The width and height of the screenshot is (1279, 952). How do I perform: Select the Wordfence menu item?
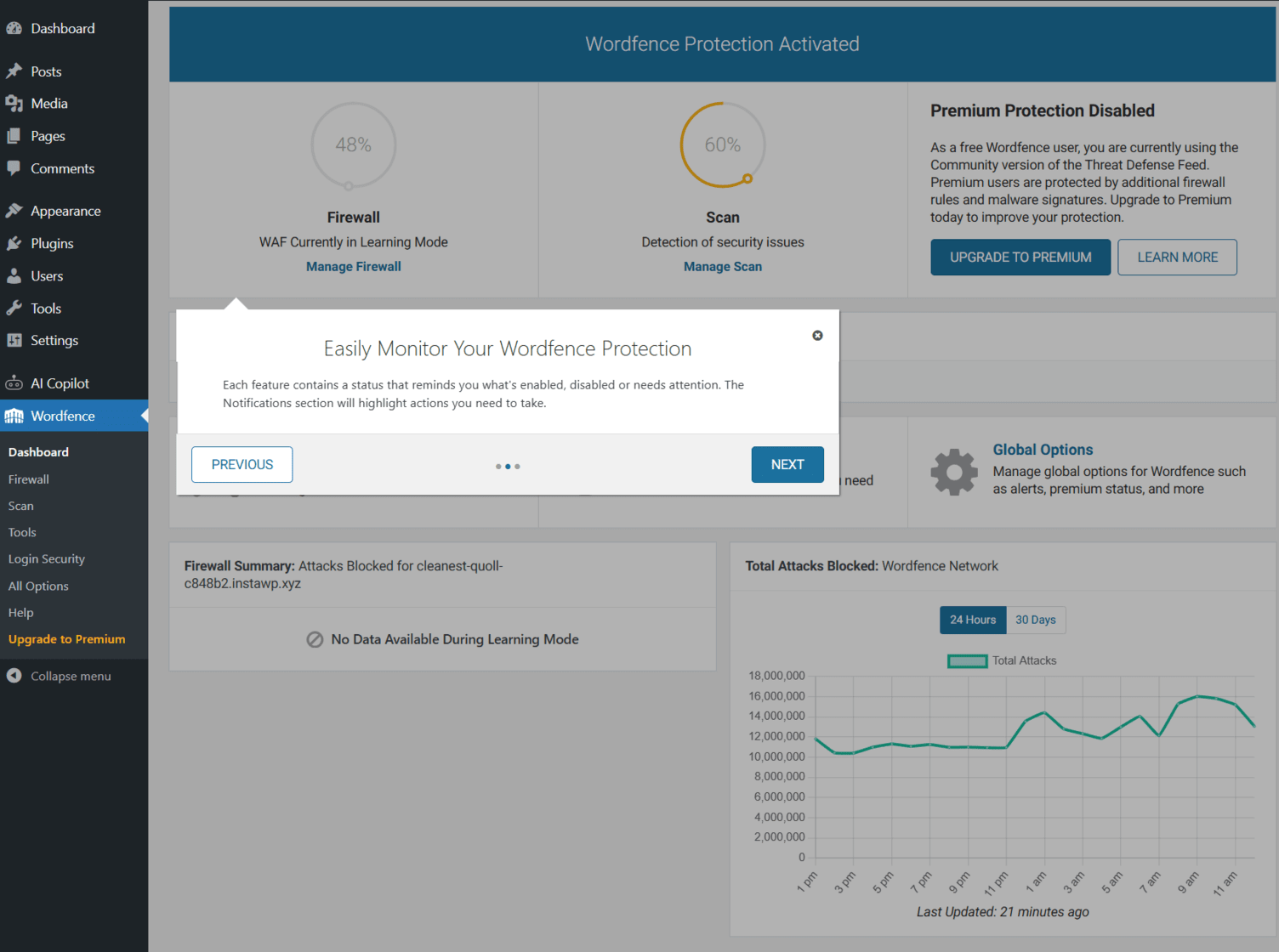coord(74,416)
